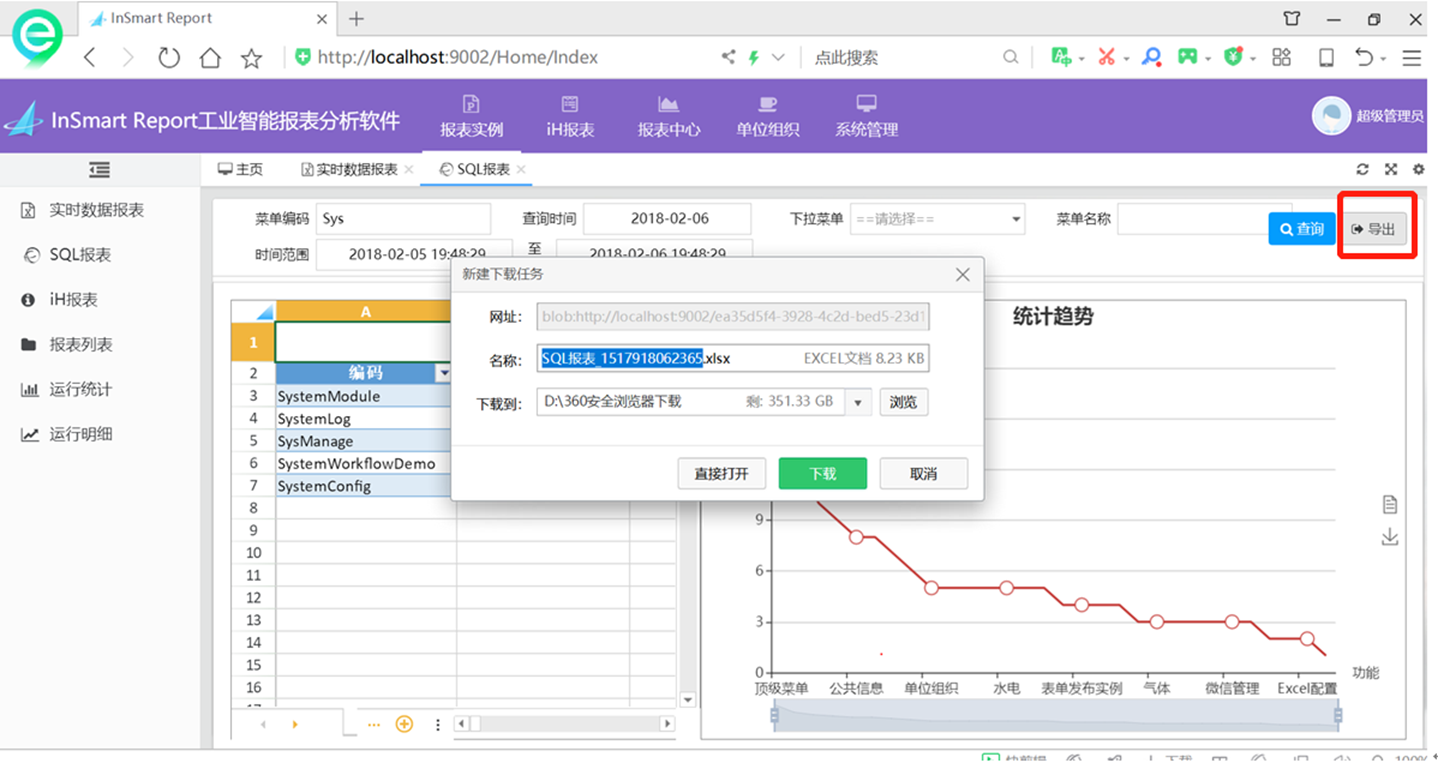The image size is (1438, 763).
Task: Expand the 下拉菜单 ==请选择== dropdown
Action: pos(937,219)
